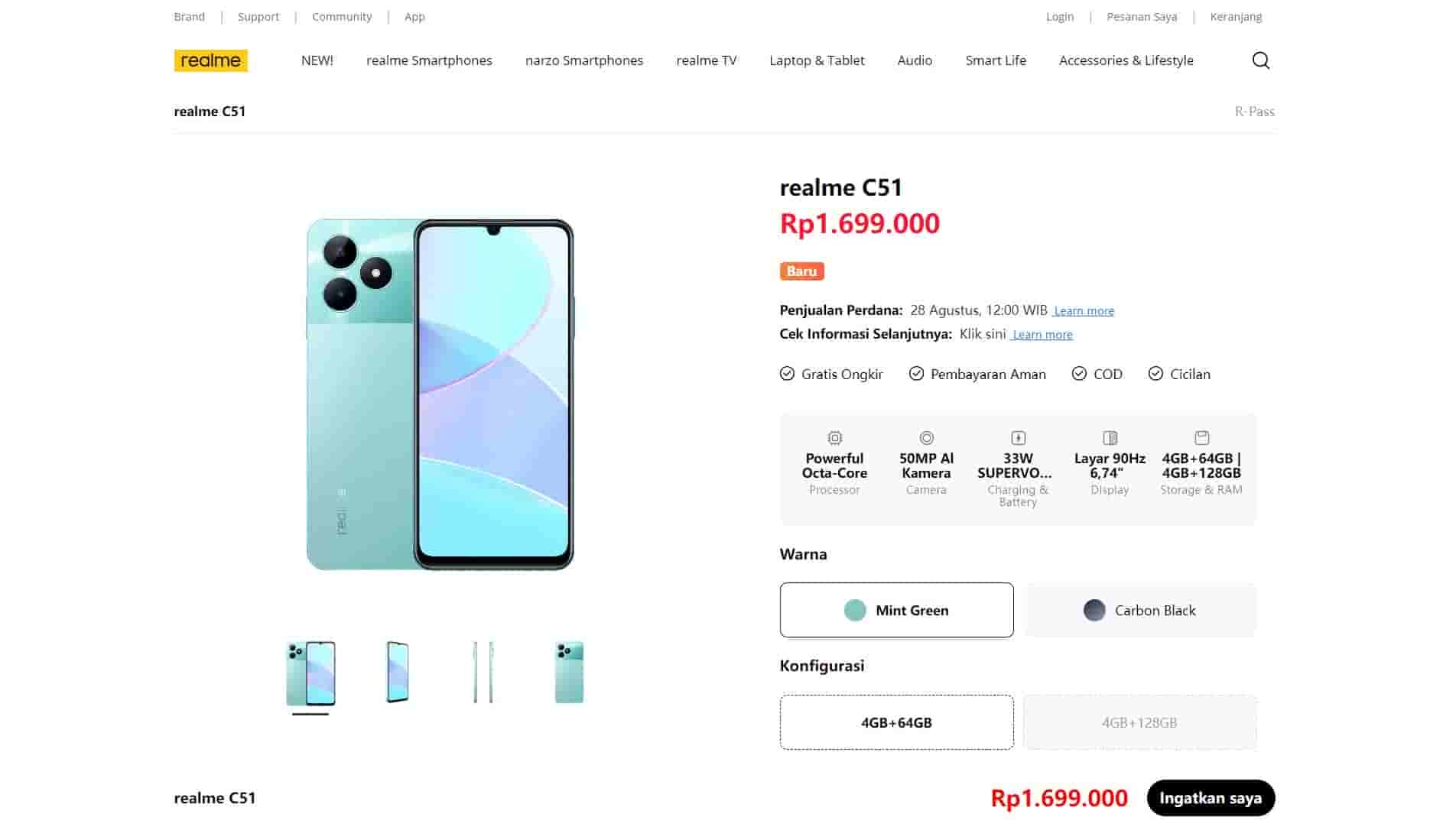Choose the 4GB+64GB configuration
This screenshot has height=840, width=1443.
point(896,722)
